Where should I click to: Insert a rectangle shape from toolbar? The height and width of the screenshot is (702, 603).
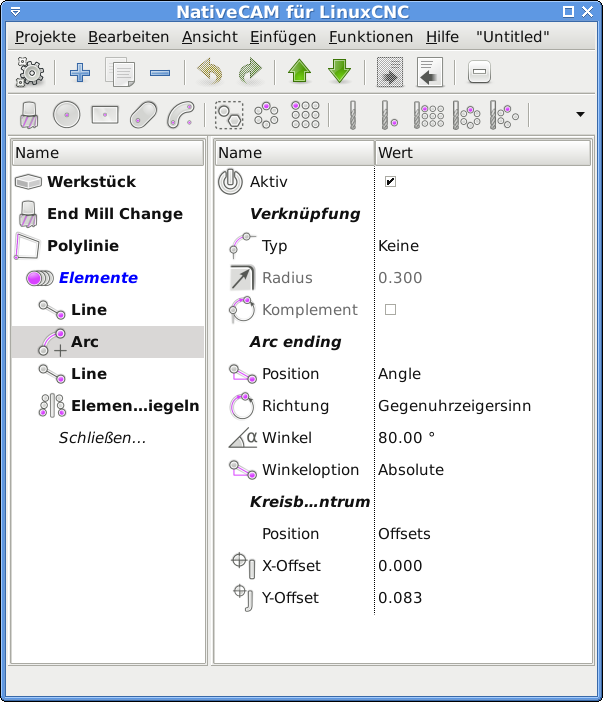(105, 115)
